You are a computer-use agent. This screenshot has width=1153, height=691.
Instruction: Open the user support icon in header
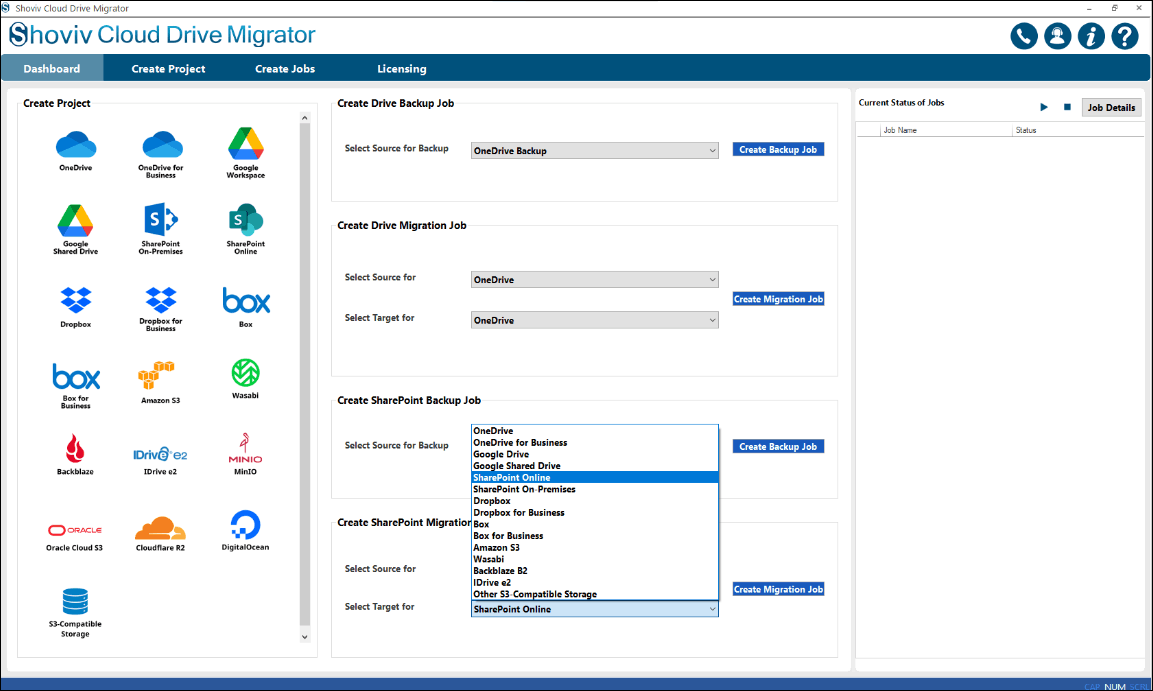(1057, 35)
